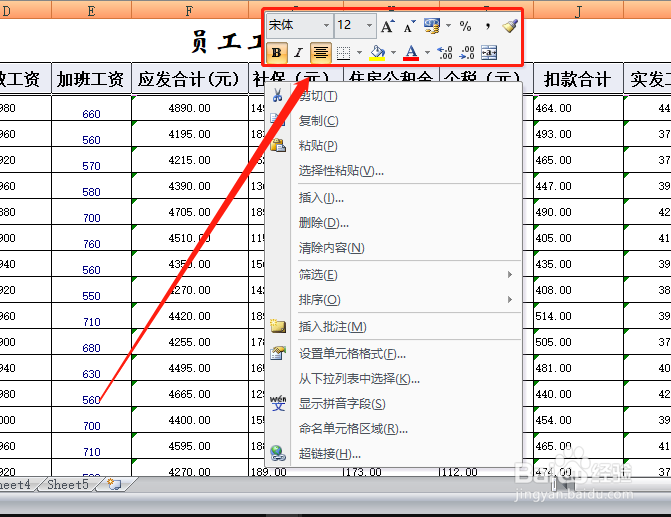Select overtime cell showing 680
Image resolution: width=671 pixels, height=517 pixels.
91,342
